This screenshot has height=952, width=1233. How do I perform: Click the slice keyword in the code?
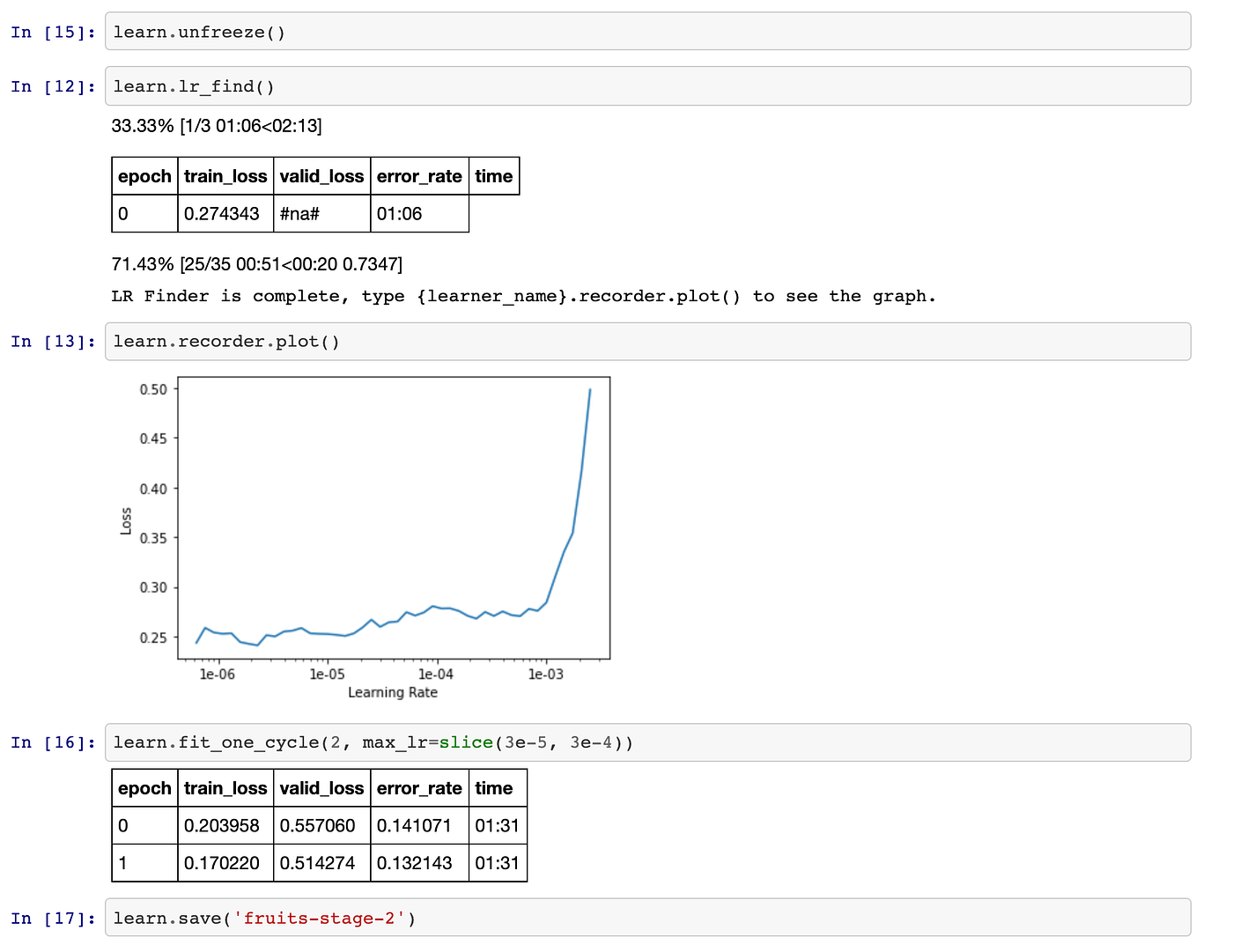(x=466, y=742)
